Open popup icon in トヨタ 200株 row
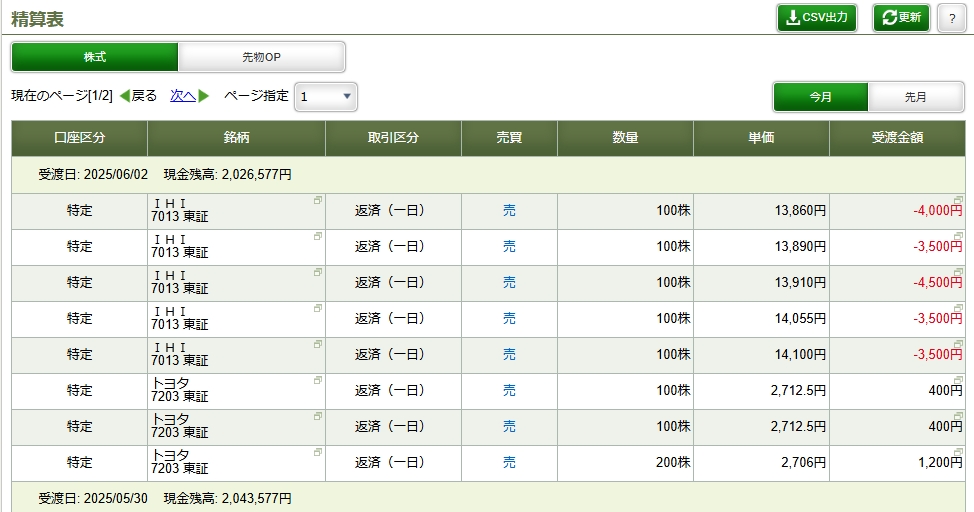Screen dimensions: 974x512 (x=317, y=452)
